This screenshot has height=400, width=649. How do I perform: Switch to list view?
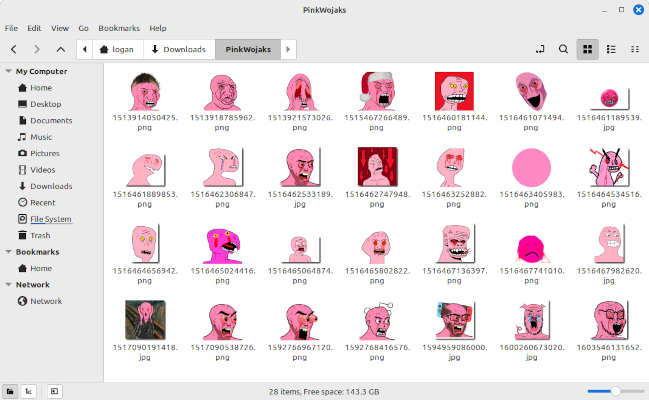coord(611,49)
